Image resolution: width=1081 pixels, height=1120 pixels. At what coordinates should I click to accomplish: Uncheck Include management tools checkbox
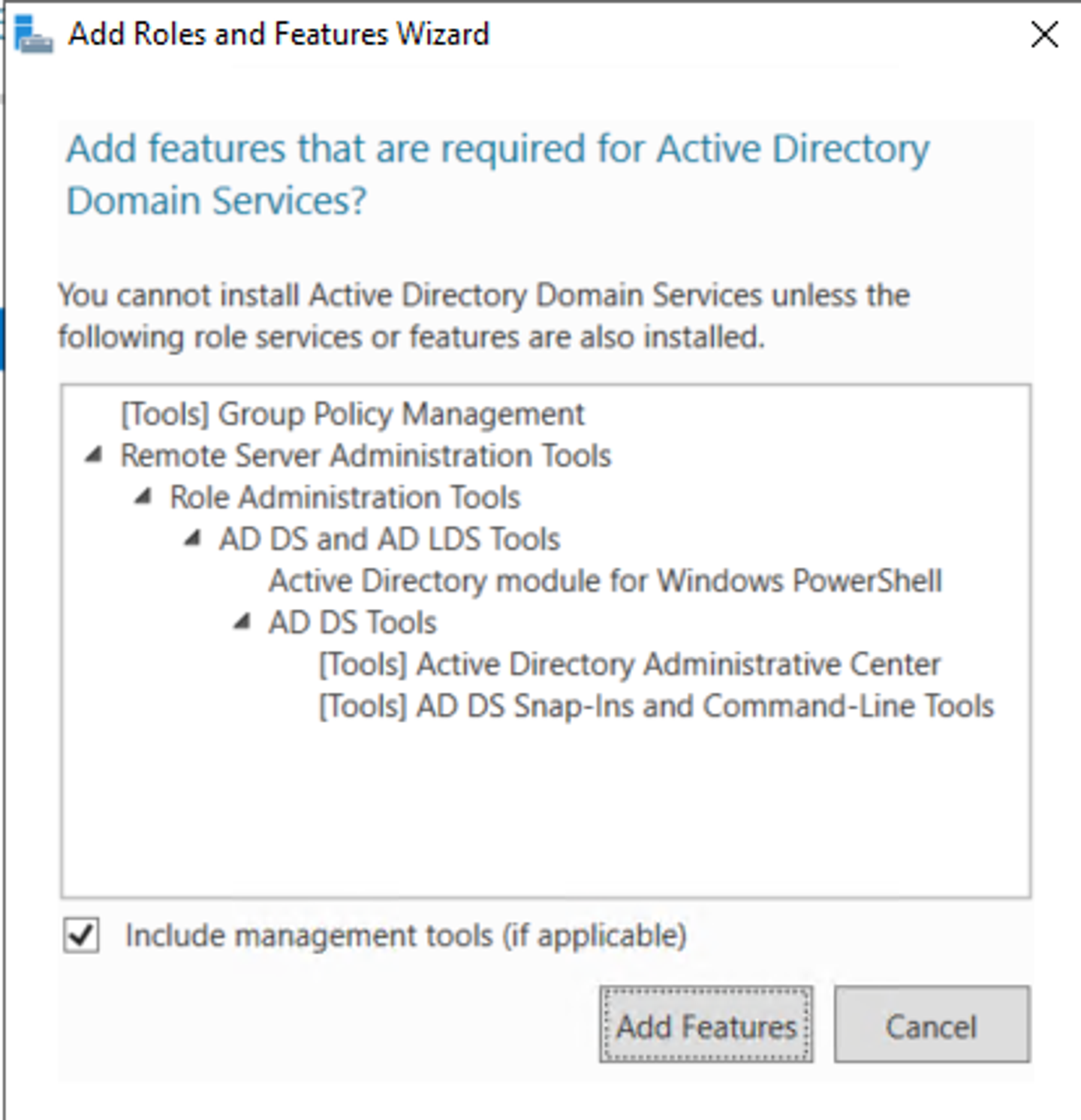point(81,936)
